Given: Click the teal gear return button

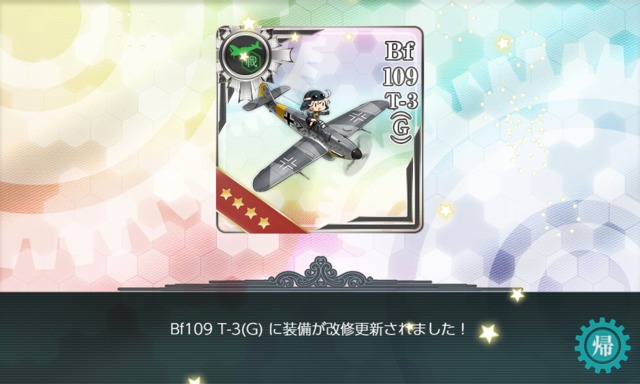Looking at the screenshot, I should tap(602, 345).
